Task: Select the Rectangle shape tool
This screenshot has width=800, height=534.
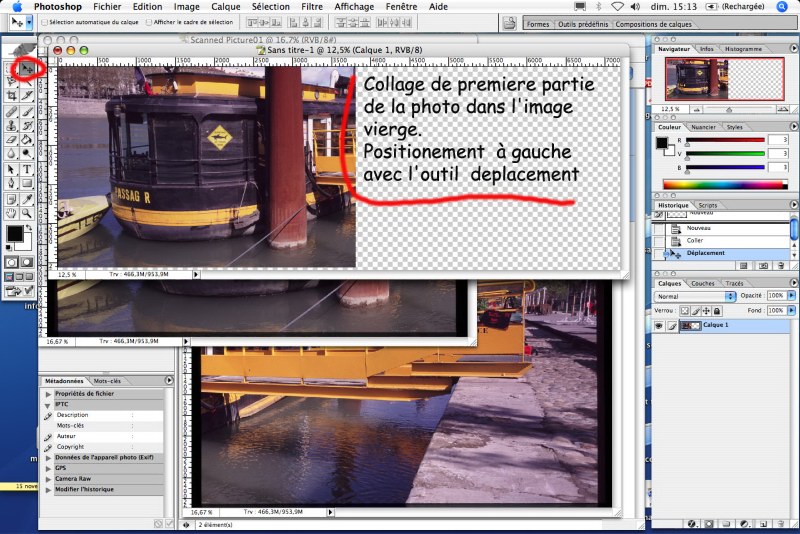Action: [x=27, y=183]
